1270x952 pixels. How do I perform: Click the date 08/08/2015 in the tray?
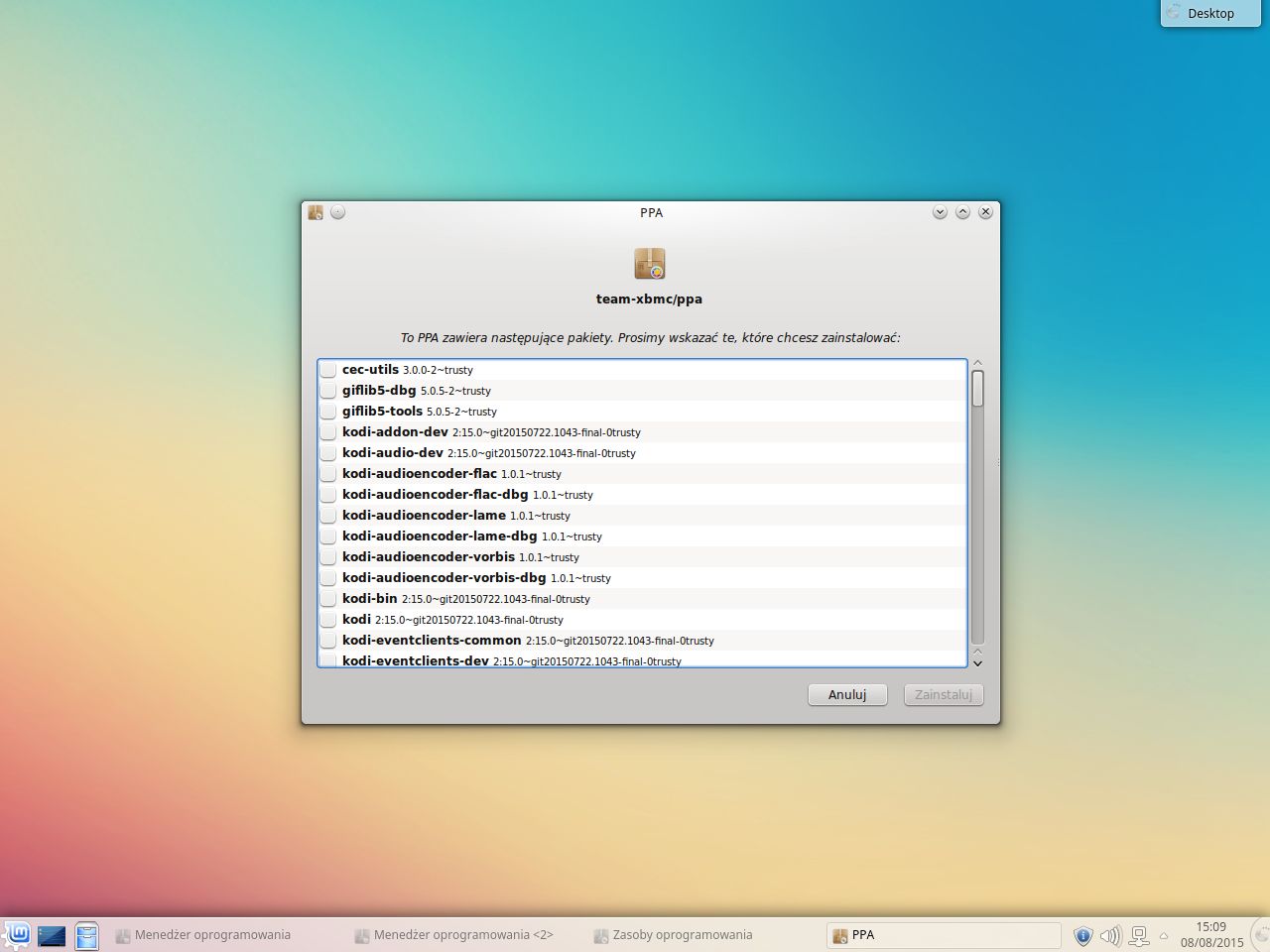1211,943
